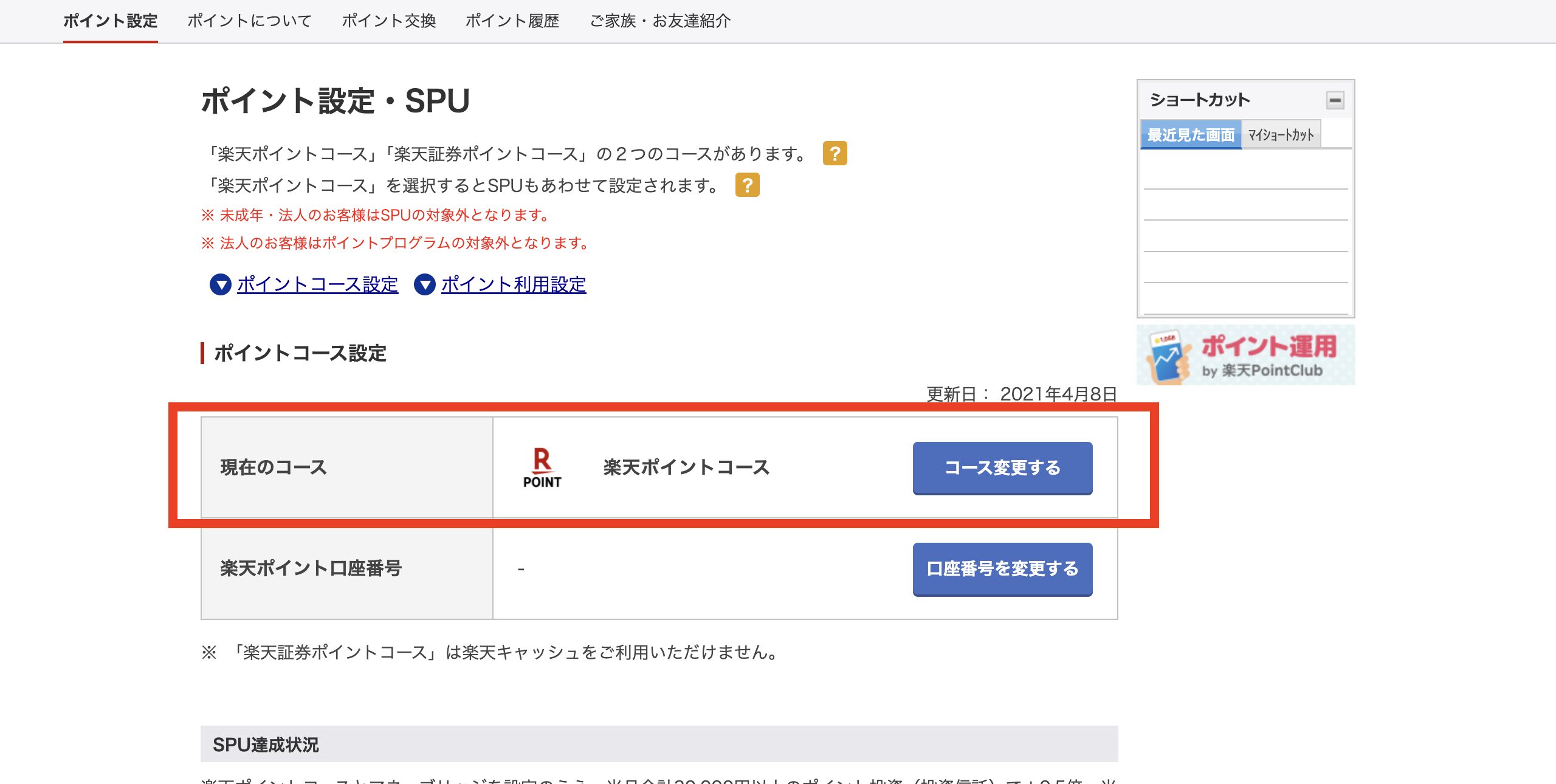Jump to ポイント利用設定 link
The width and height of the screenshot is (1556, 784).
click(514, 284)
